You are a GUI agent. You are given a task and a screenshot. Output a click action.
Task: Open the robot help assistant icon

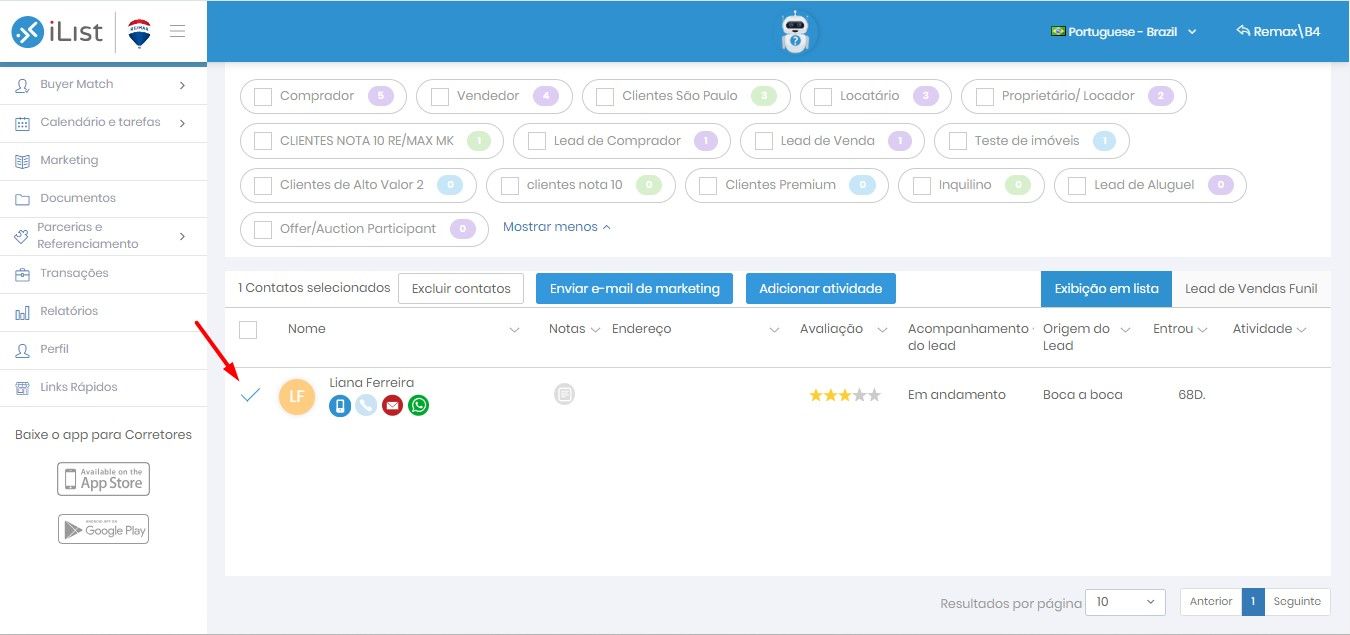[798, 32]
